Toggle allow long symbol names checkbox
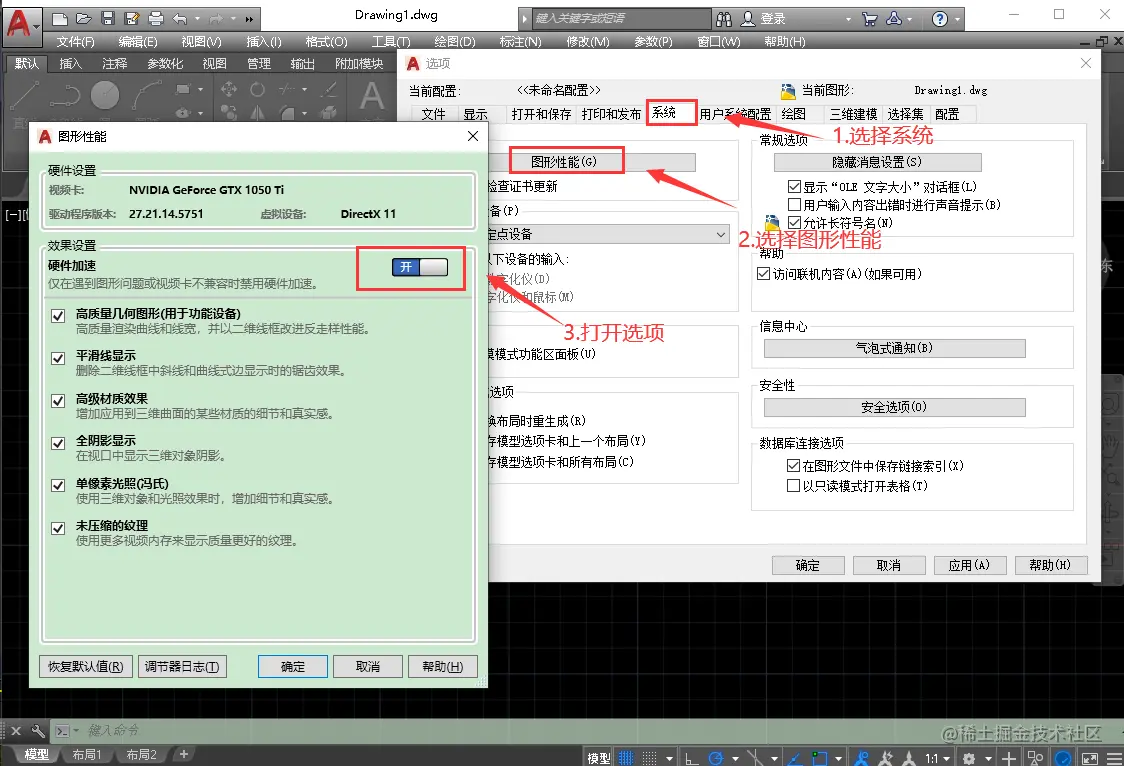 click(x=794, y=223)
